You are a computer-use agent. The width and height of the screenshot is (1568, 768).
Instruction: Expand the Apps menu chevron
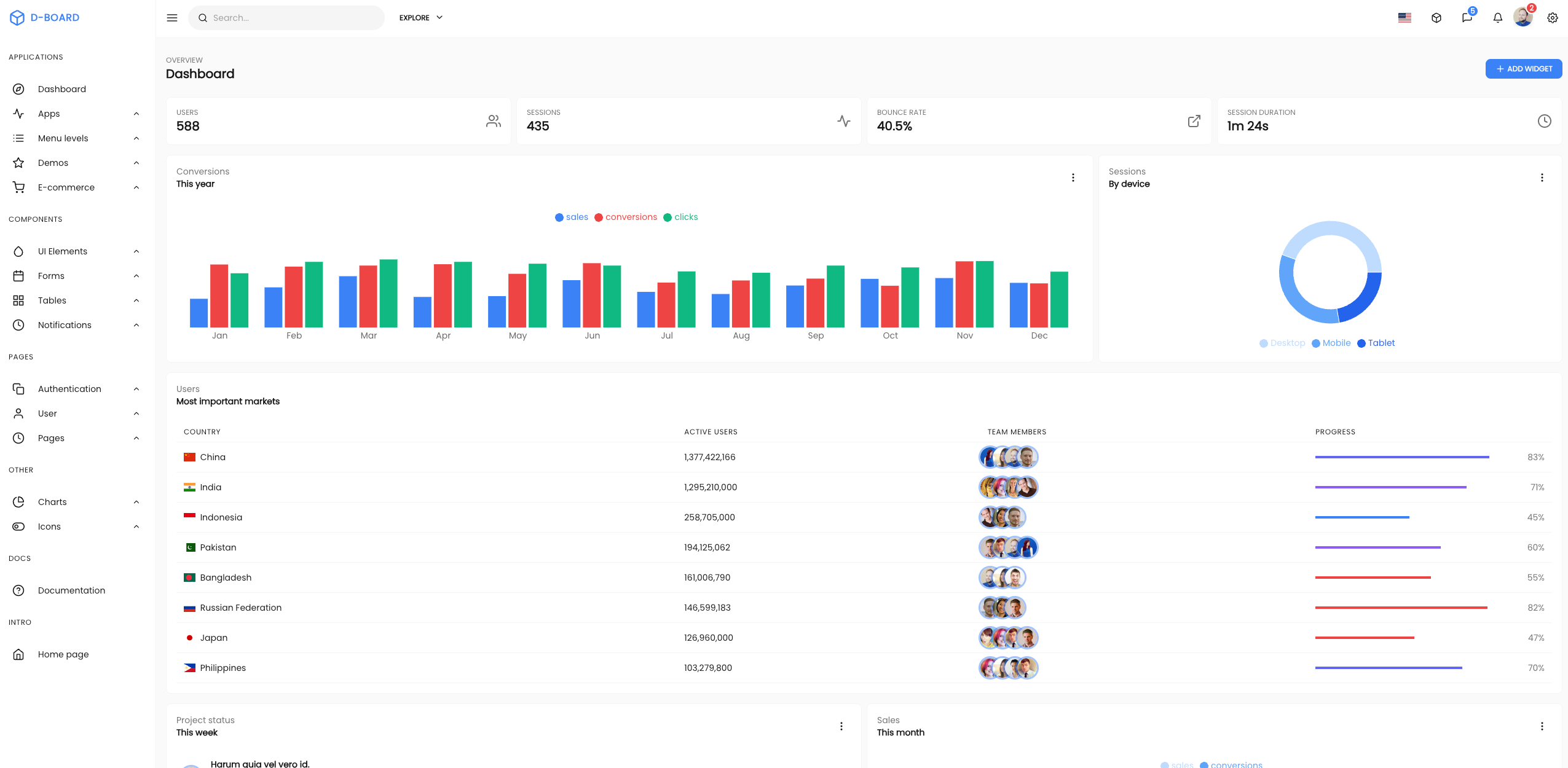click(x=136, y=114)
